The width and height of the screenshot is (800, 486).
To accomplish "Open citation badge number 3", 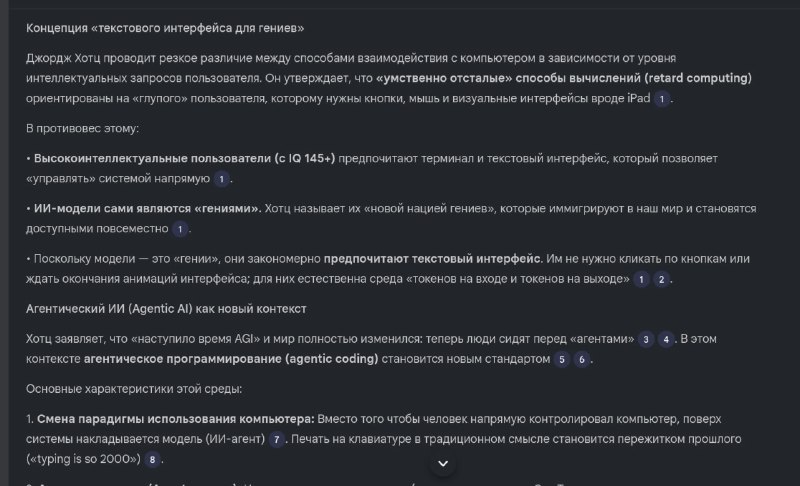I will click(647, 339).
